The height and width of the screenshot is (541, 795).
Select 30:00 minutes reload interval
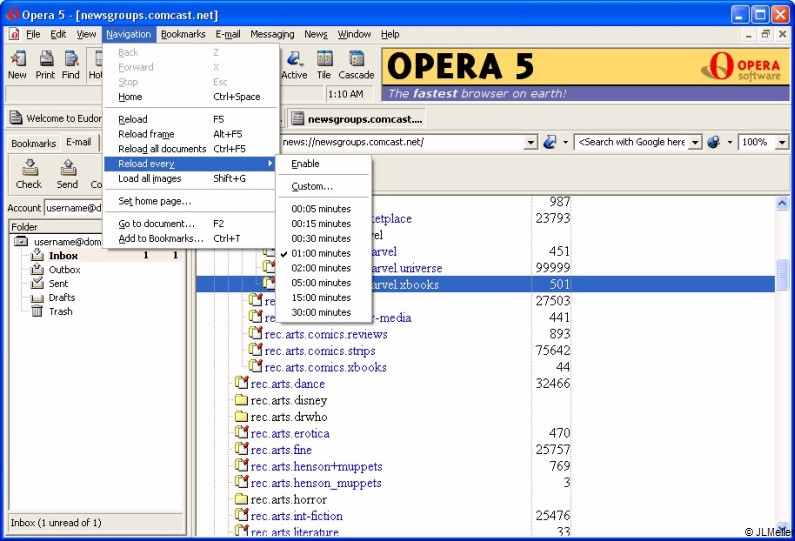click(323, 312)
